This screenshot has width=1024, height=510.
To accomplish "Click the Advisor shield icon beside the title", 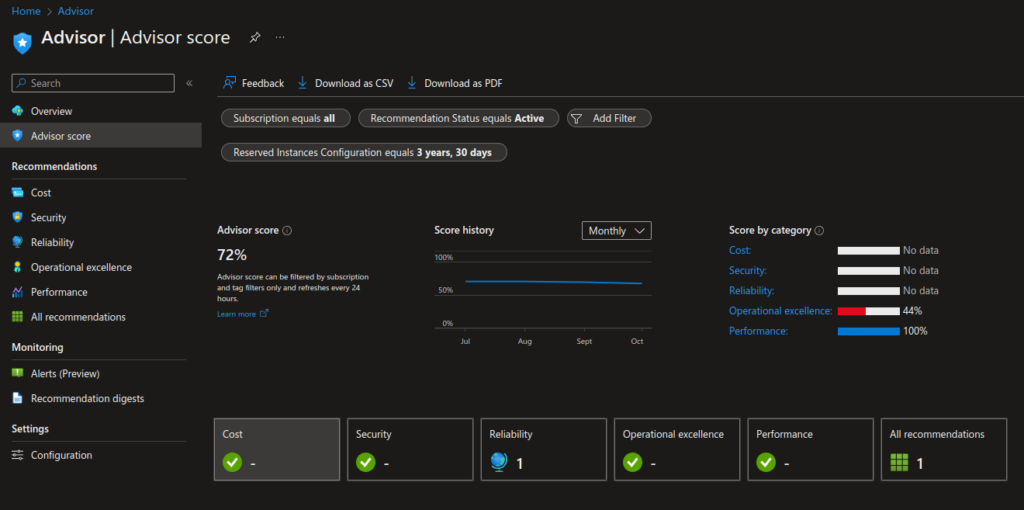I will point(23,42).
